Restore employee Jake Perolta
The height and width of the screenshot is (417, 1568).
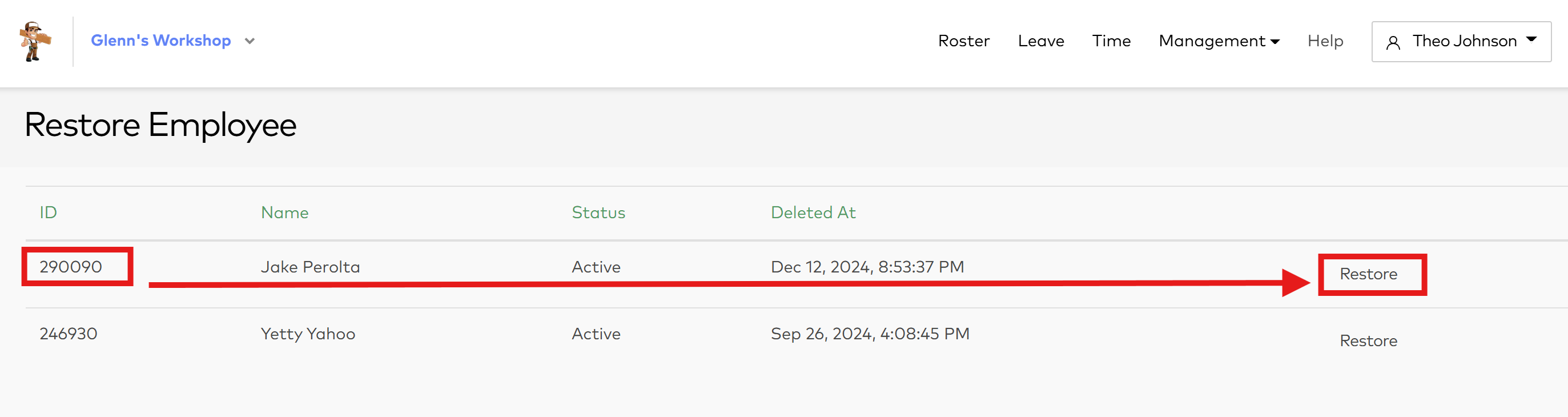[x=1368, y=274]
